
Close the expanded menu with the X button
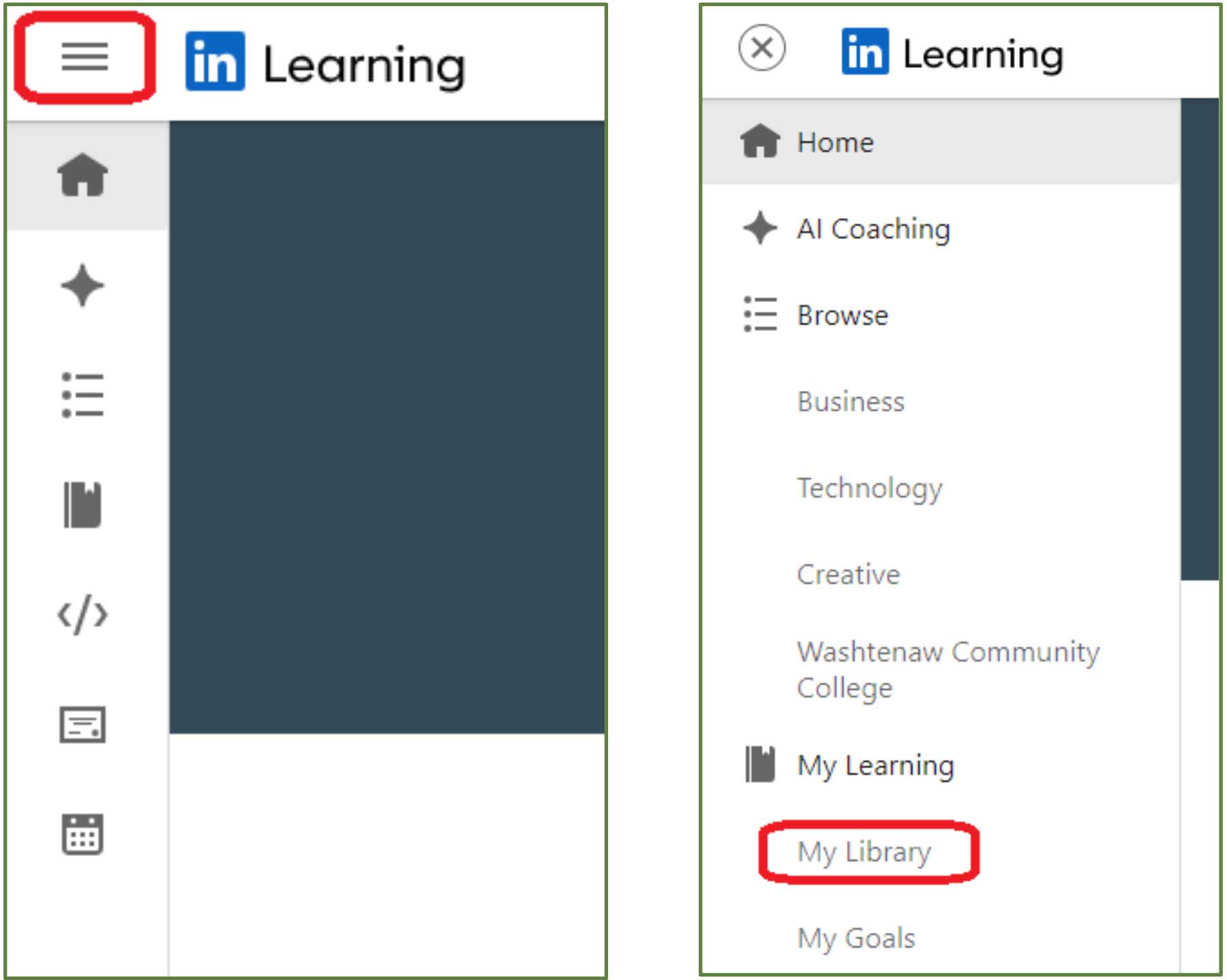coord(762,48)
